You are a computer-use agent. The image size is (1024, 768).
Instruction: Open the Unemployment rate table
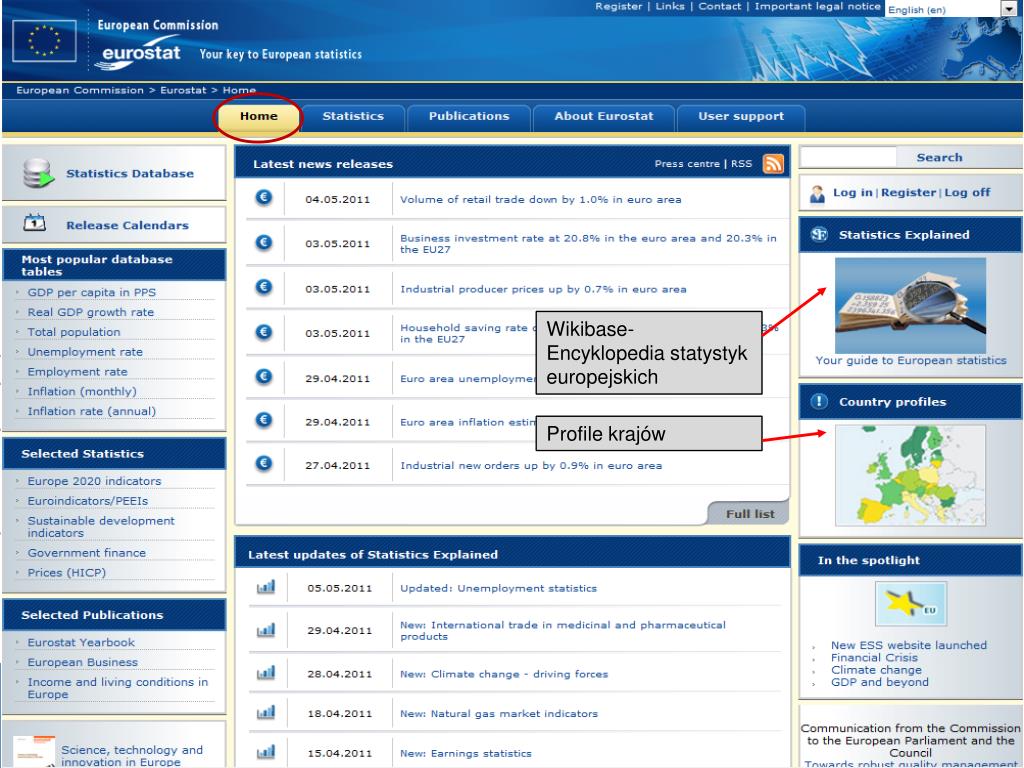85,352
